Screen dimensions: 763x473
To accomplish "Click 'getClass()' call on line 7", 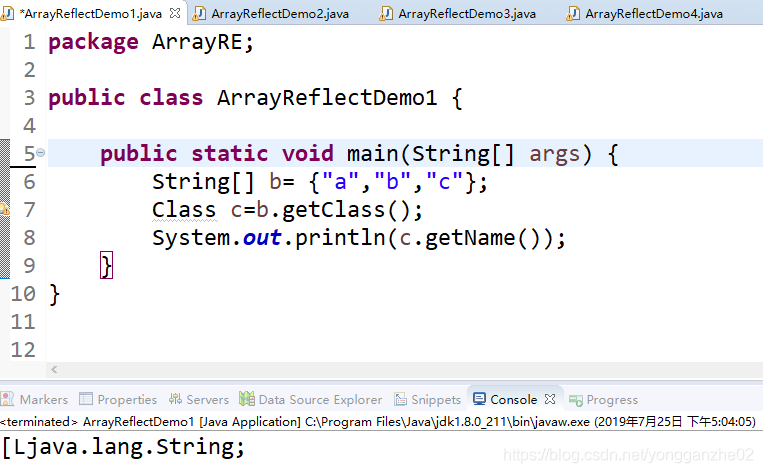I will pos(346,210).
